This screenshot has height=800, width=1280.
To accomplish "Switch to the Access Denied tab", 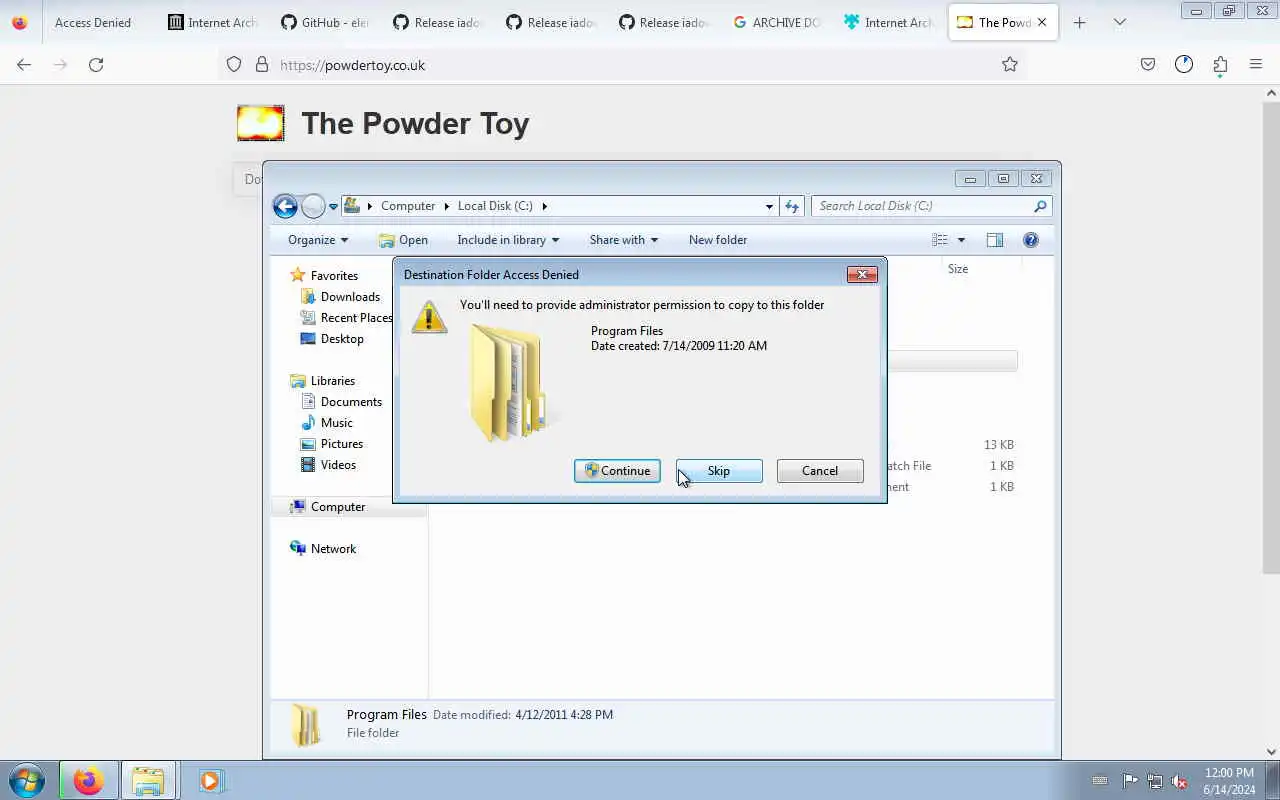I will [x=93, y=22].
